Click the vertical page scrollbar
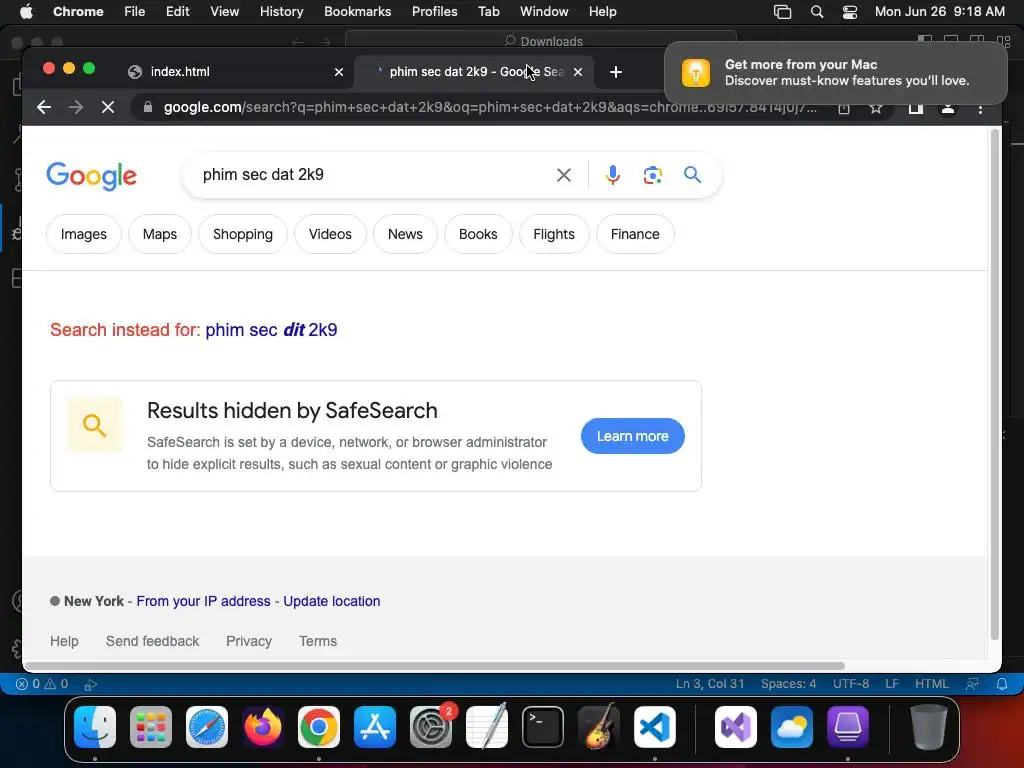The image size is (1024, 768). tap(995, 384)
